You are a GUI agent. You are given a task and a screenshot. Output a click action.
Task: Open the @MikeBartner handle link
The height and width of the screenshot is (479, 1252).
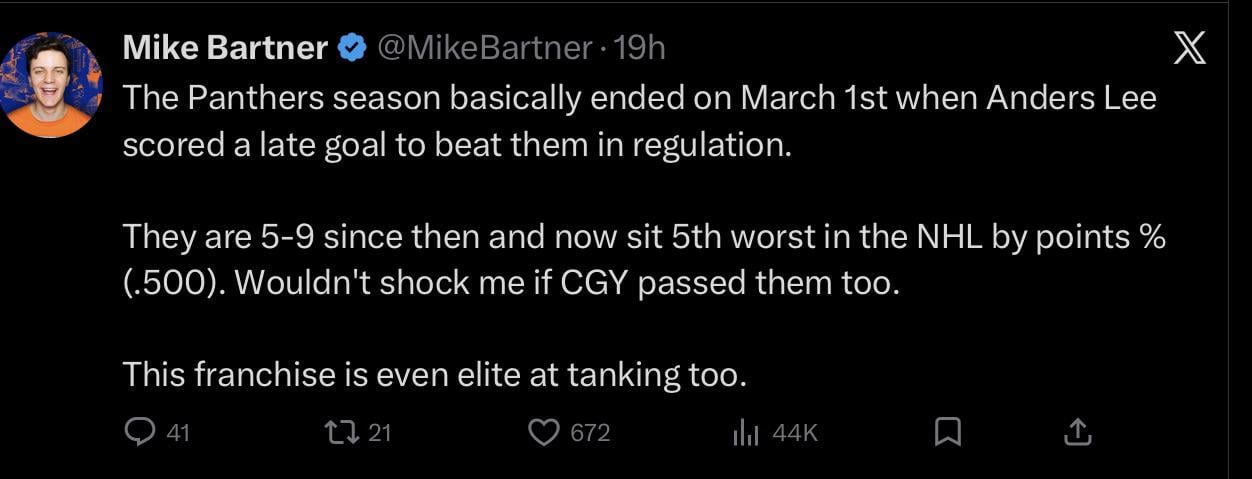pyautogui.click(x=484, y=48)
